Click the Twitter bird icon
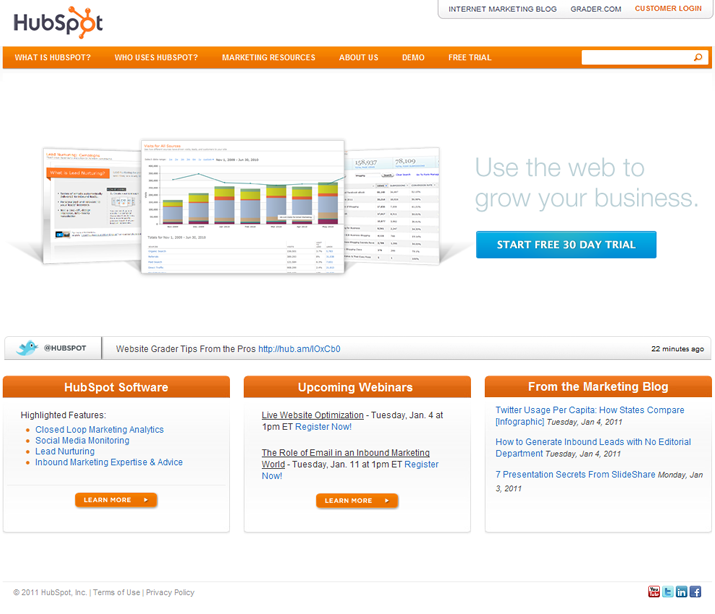 click(x=27, y=348)
